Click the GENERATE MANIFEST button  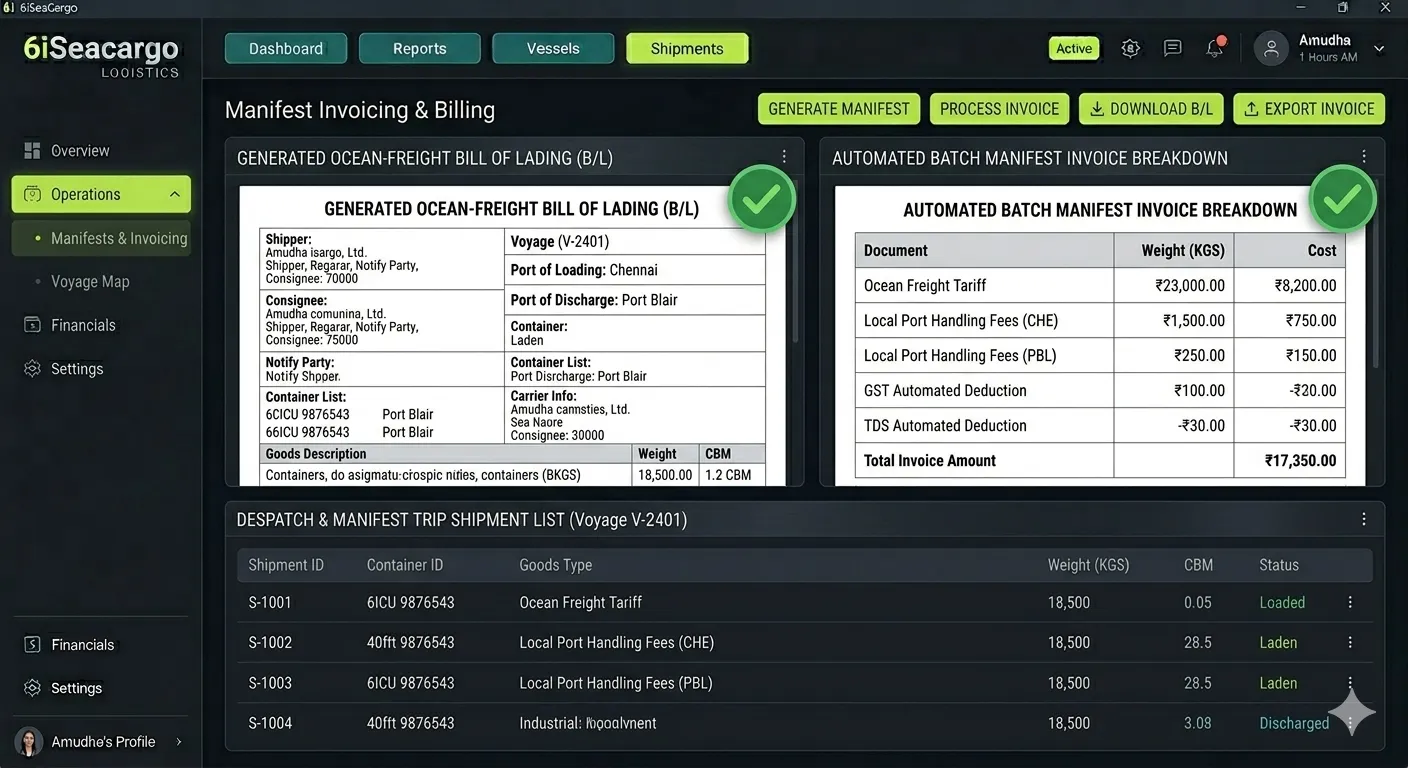pyautogui.click(x=839, y=109)
